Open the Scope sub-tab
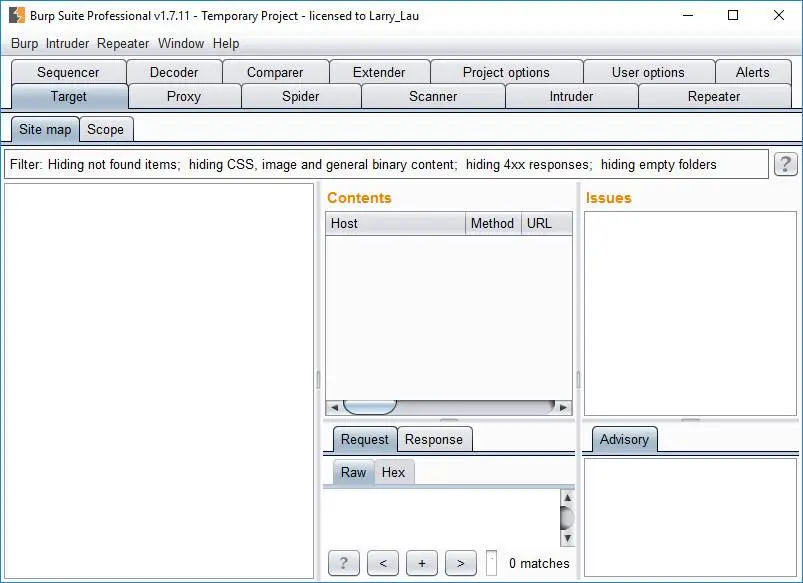Screen dimensions: 803x583 105,129
